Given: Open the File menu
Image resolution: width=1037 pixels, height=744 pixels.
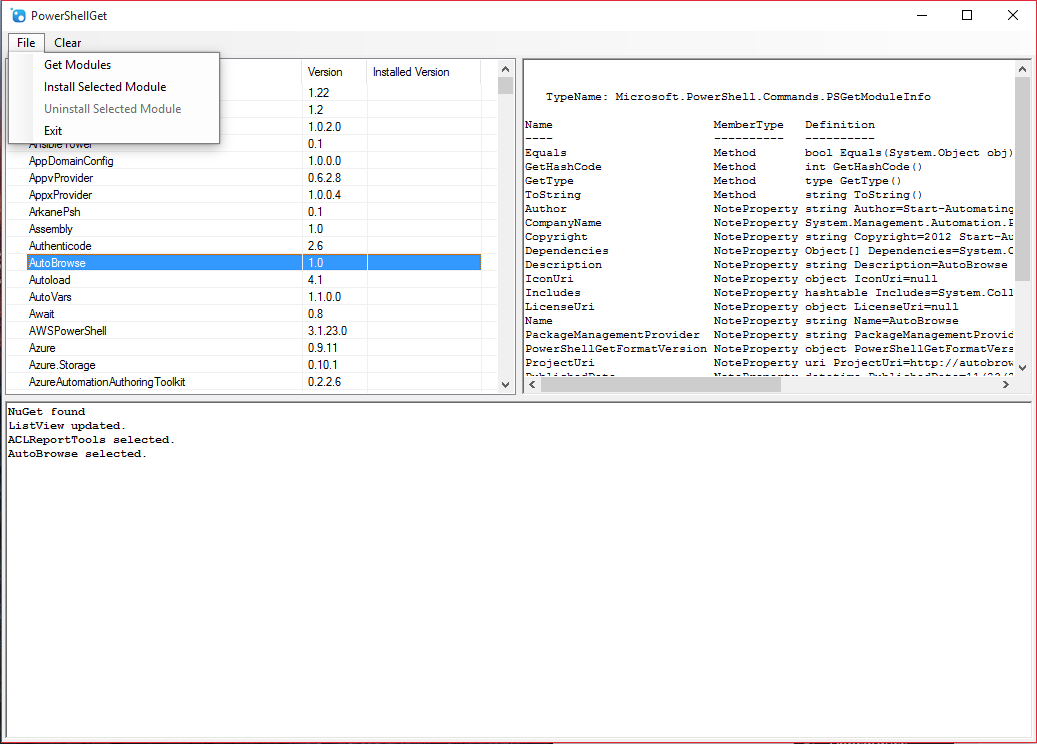Looking at the screenshot, I should pos(26,42).
